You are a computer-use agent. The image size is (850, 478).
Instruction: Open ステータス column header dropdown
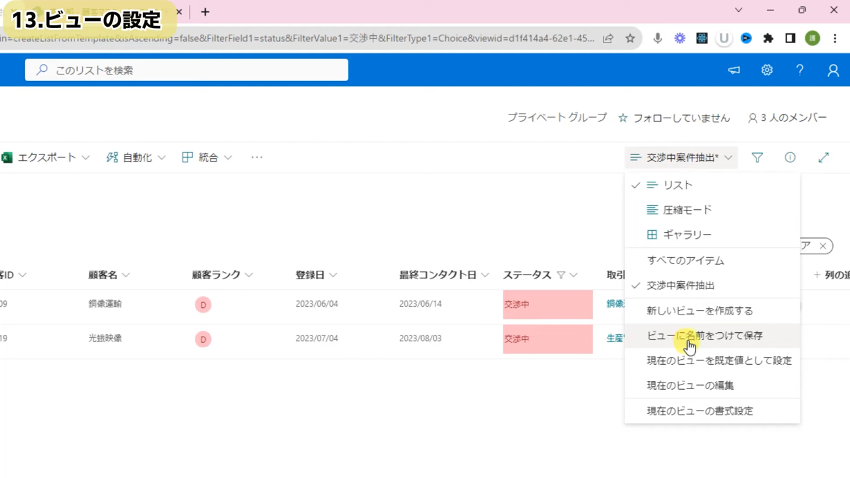click(x=577, y=275)
